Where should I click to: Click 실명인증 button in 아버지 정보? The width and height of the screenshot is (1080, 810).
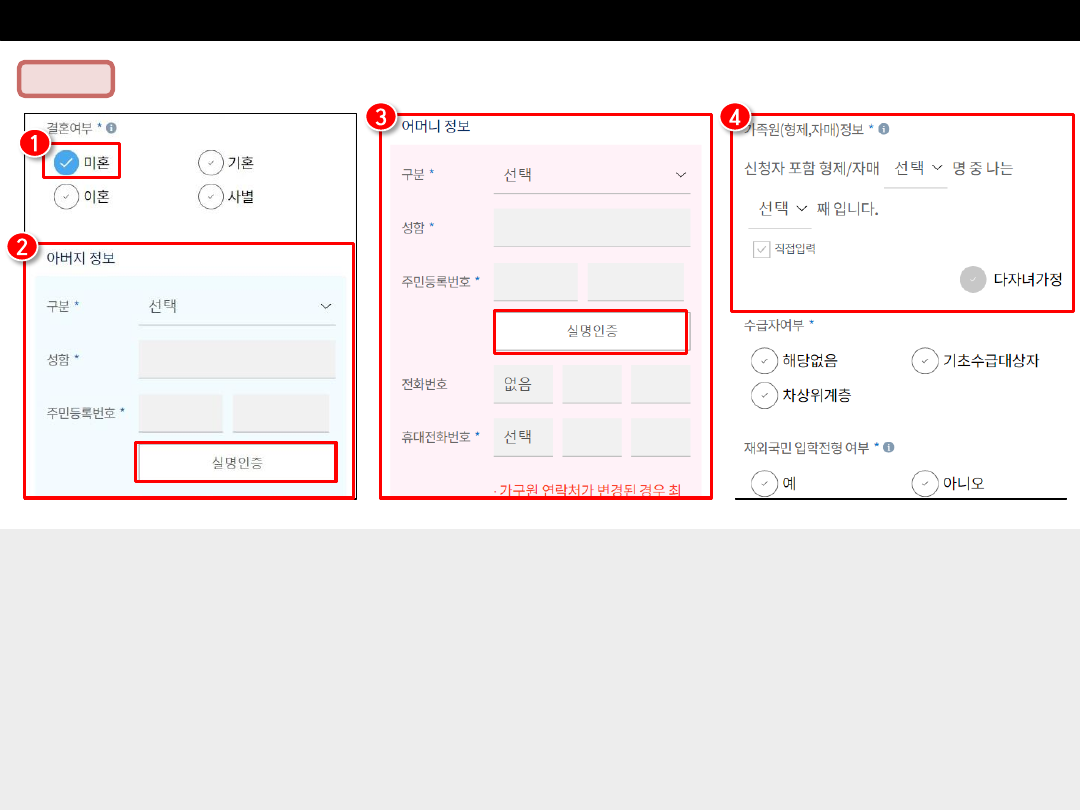coord(236,462)
